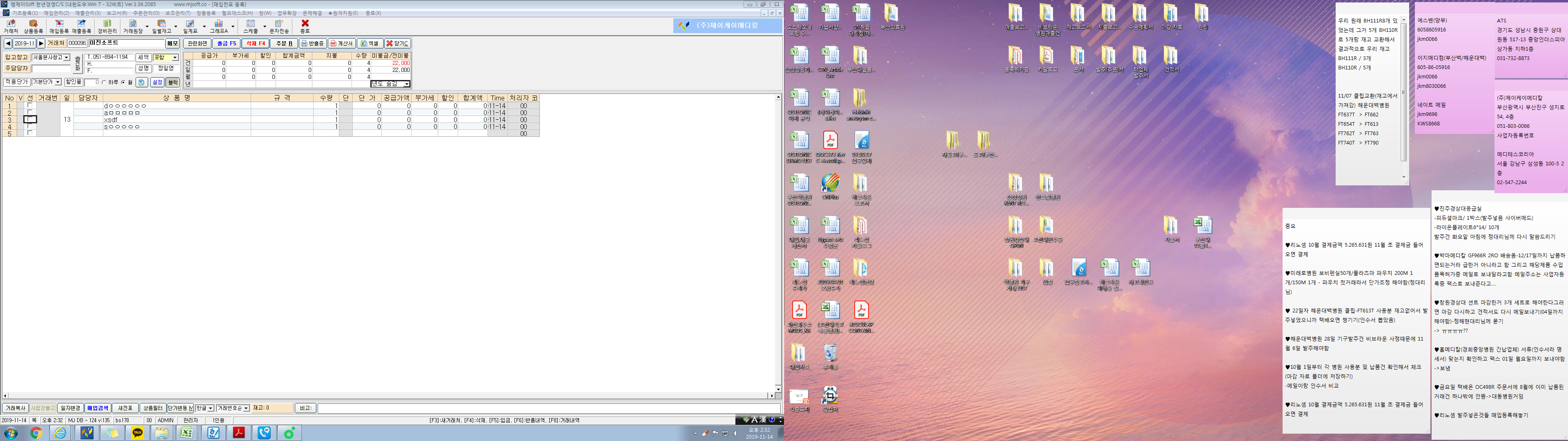This screenshot has height=441, width=1568.
Task: Open the 문자전송 SMS icon
Action: pyautogui.click(x=279, y=27)
